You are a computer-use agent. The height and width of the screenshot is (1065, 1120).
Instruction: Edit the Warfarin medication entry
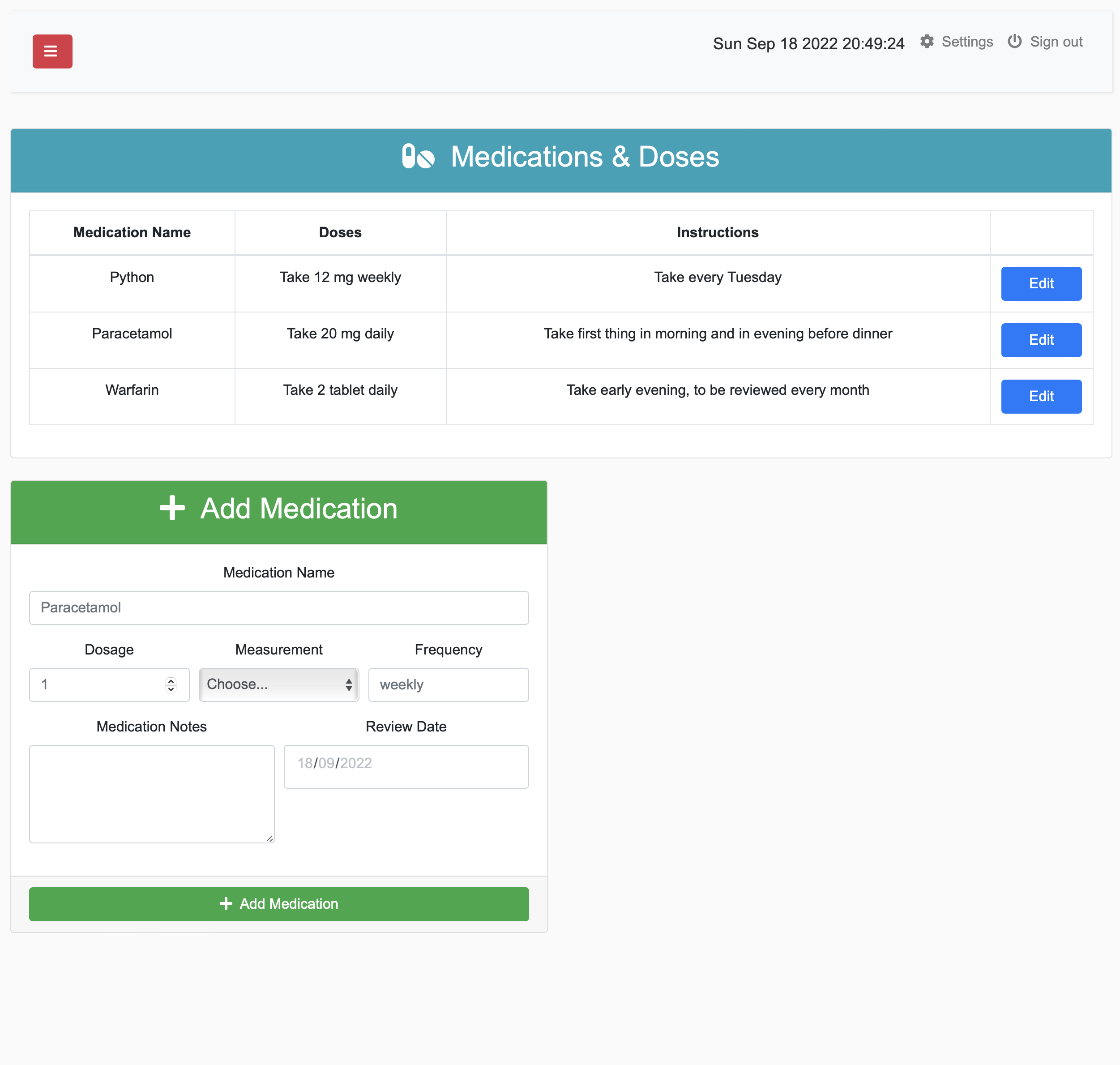click(x=1041, y=396)
